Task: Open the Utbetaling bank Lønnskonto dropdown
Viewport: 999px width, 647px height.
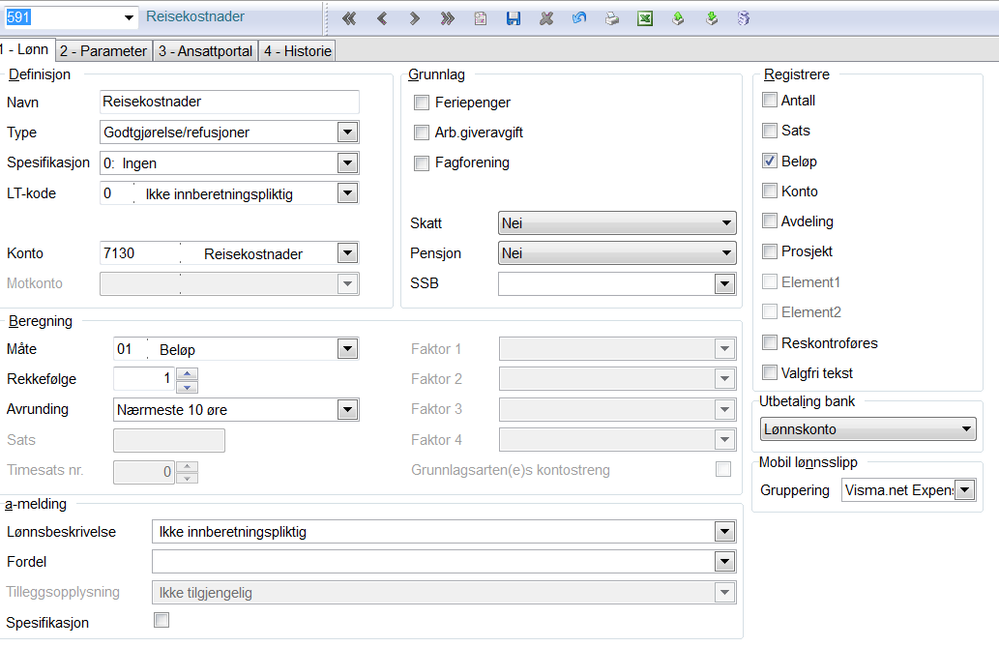Action: [966, 429]
